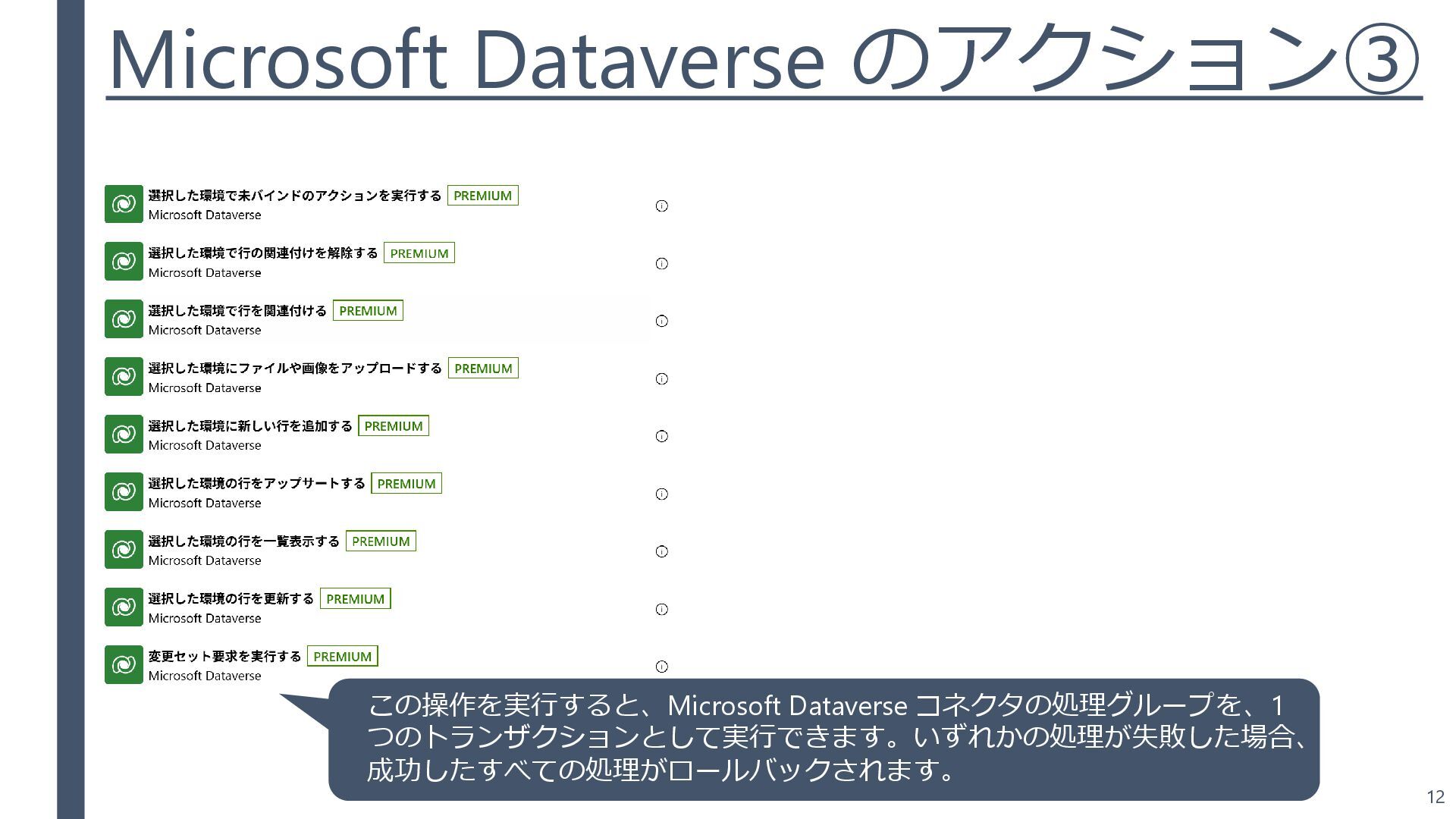Image resolution: width=1456 pixels, height=819 pixels.
Task: Select the action 選択した環境で行を関連付ける
Action: (x=237, y=311)
